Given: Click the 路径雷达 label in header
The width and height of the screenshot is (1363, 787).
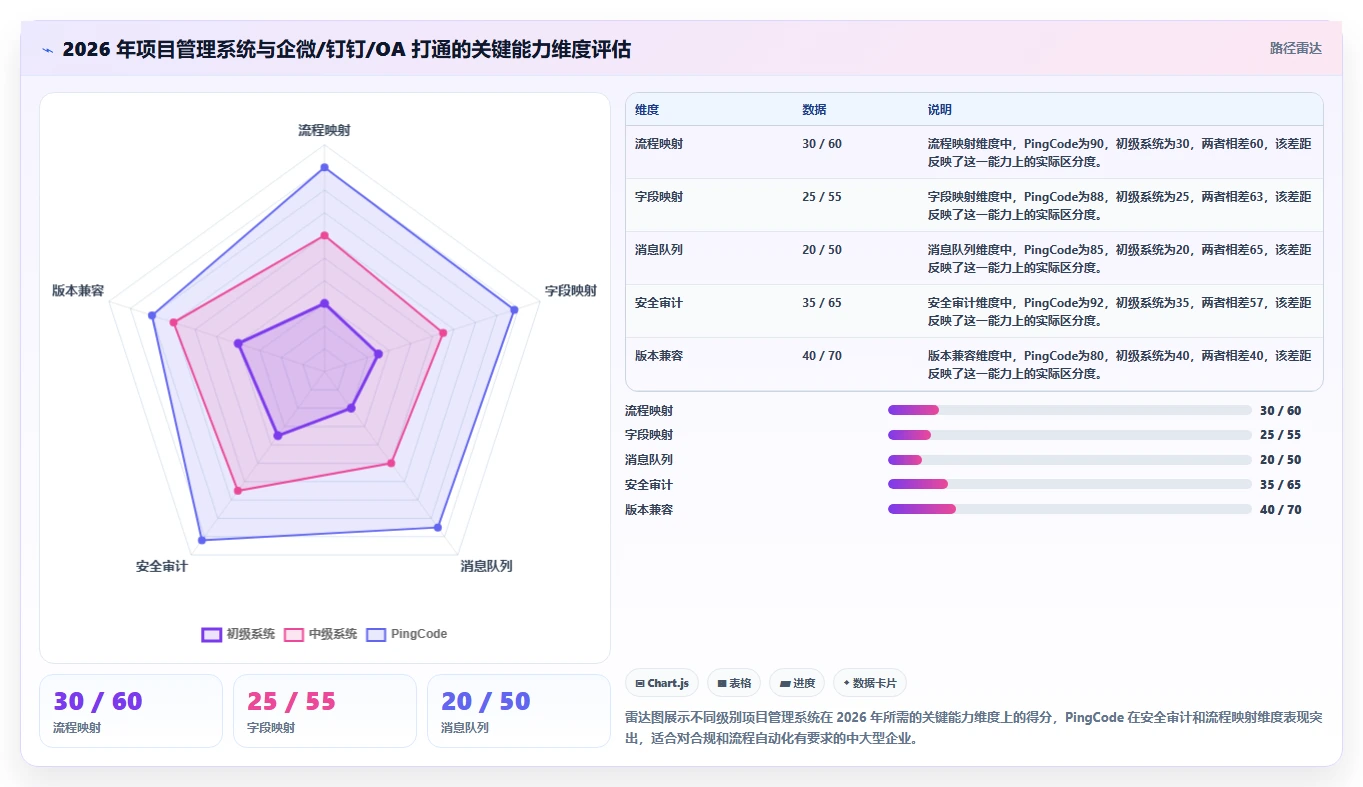Looking at the screenshot, I should click(x=1296, y=48).
